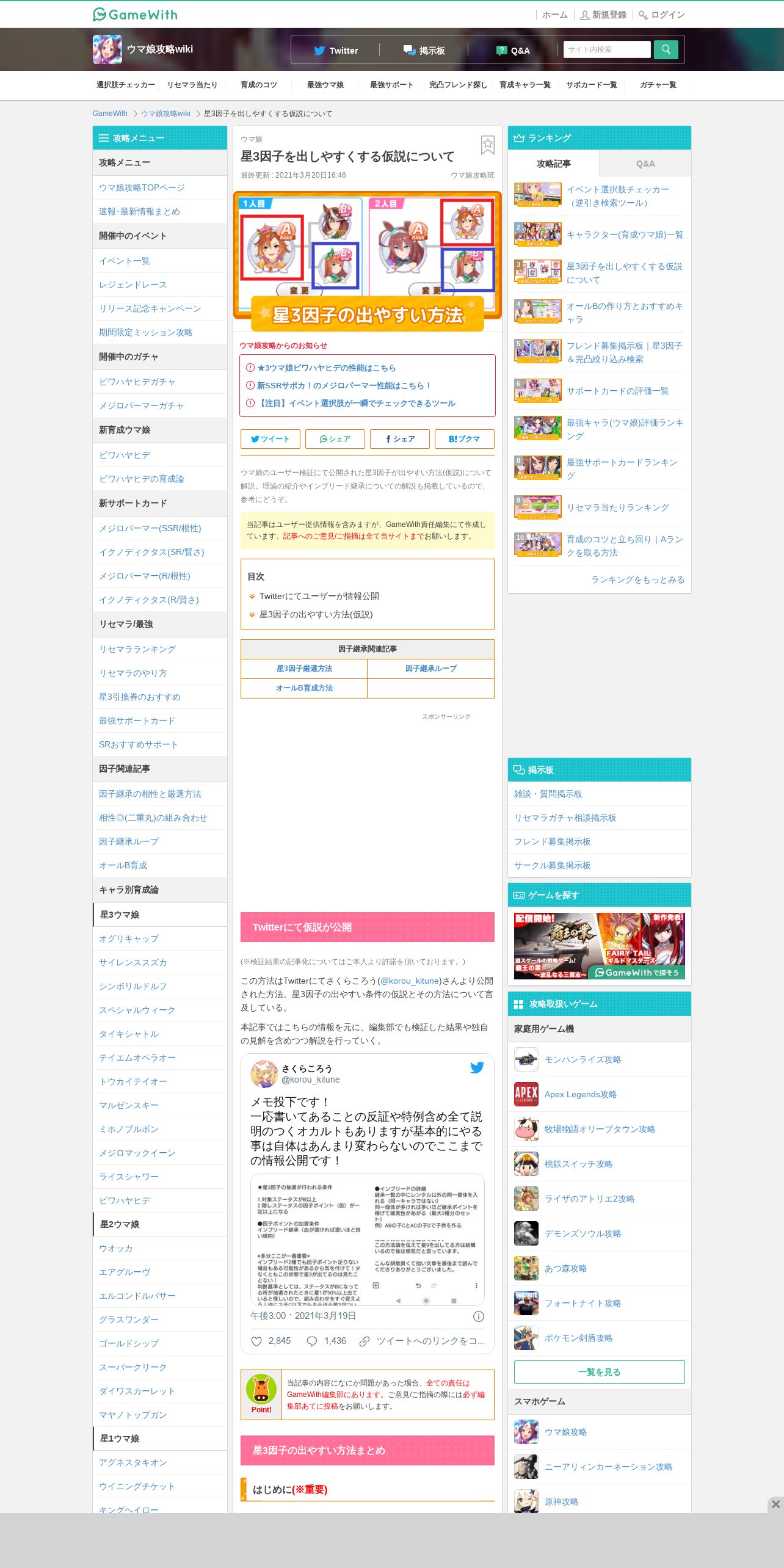This screenshot has width=784, height=1568.
Task: Click the モンハンライズ攻略 game icon
Action: coord(526,1060)
